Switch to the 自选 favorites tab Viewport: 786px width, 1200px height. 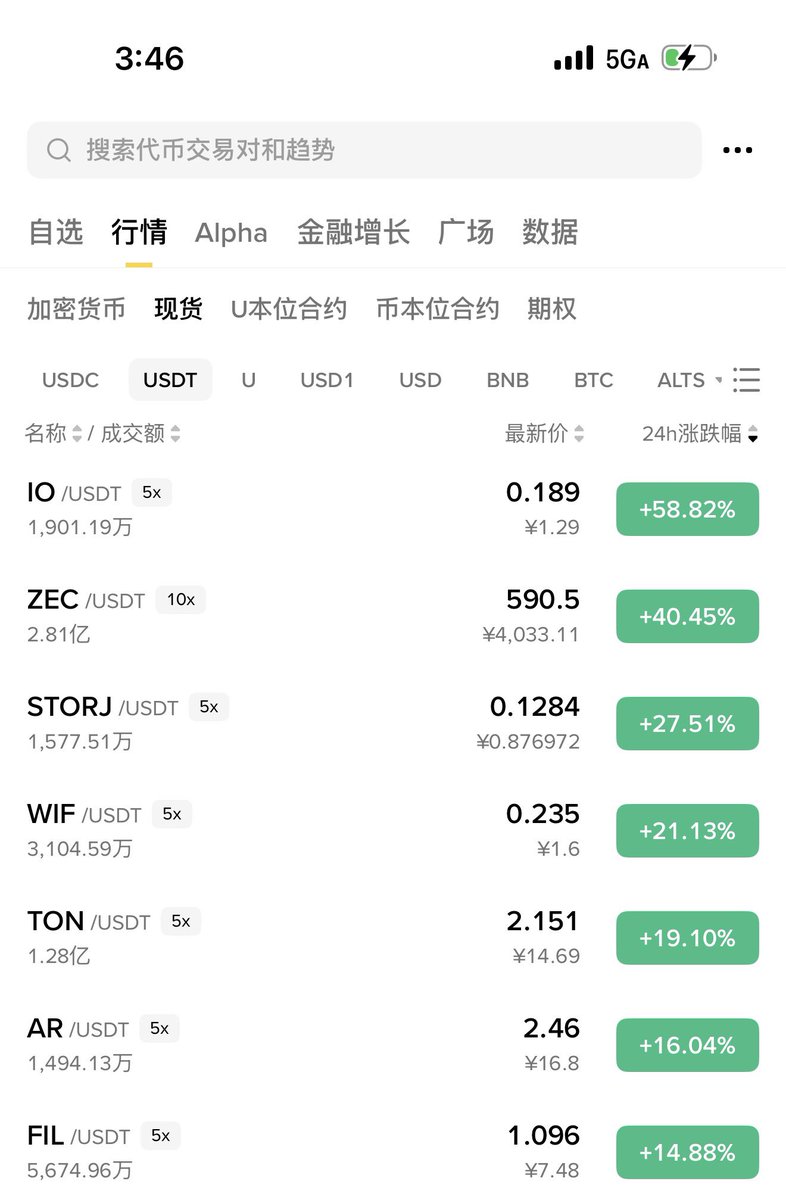pos(55,232)
